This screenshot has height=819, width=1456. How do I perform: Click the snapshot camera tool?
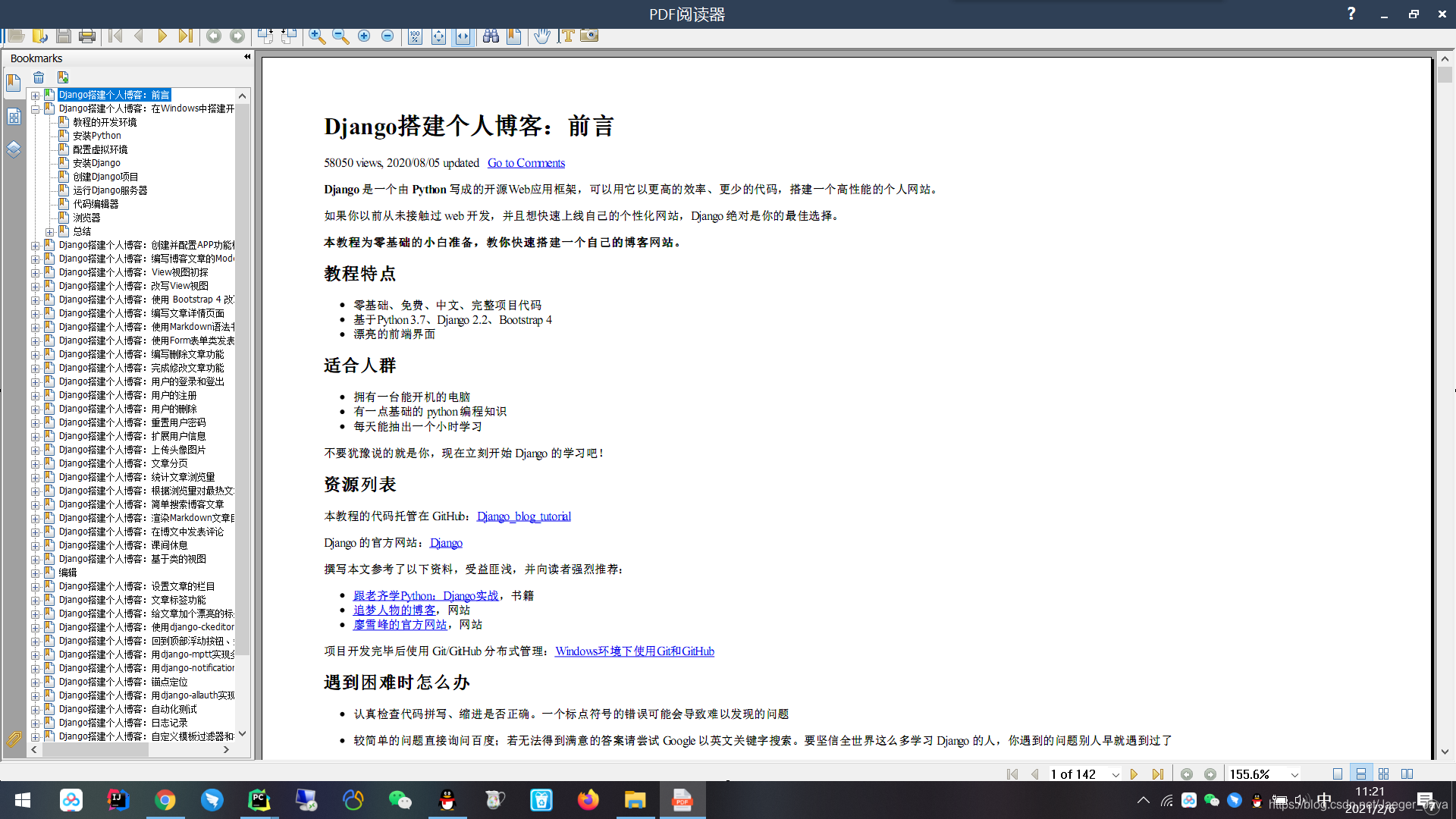pos(589,36)
